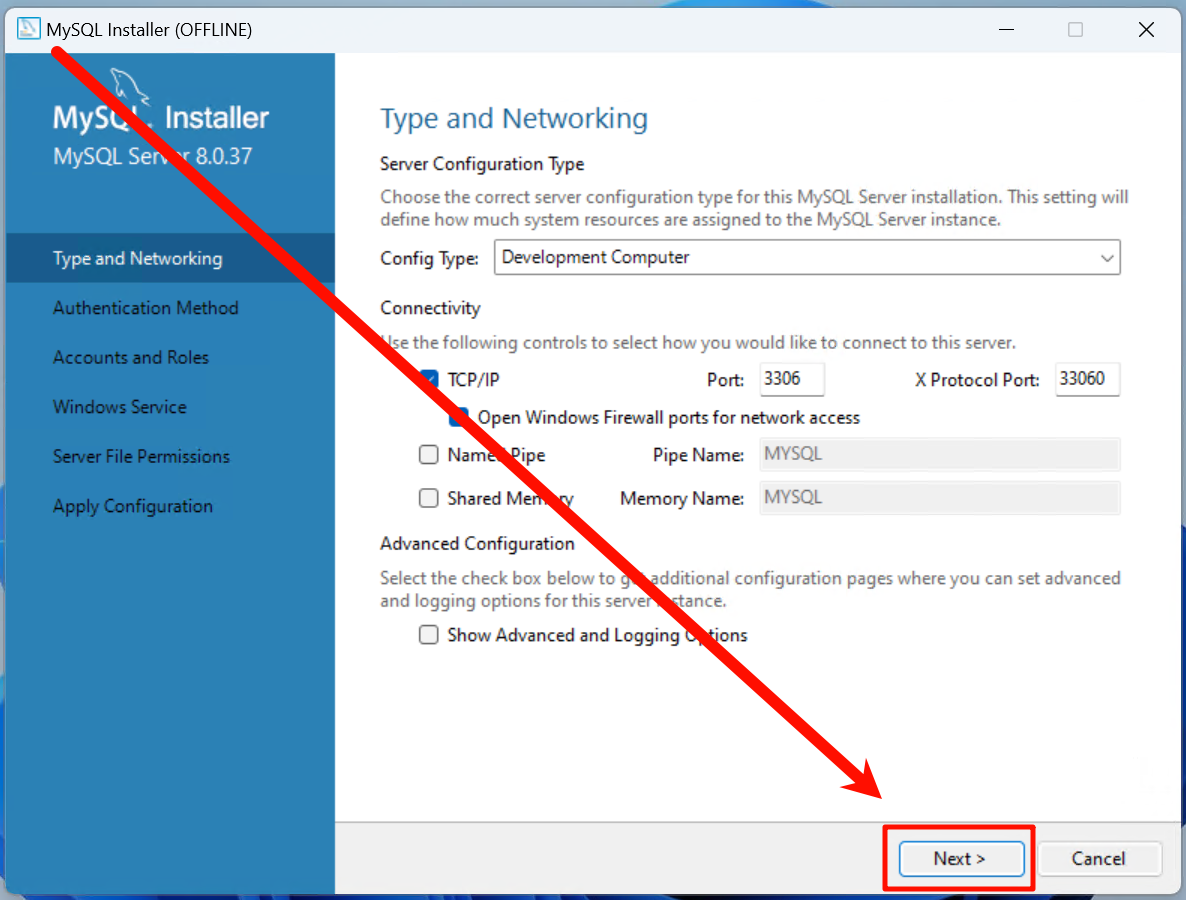The height and width of the screenshot is (900, 1186).
Task: Close the MySQL Installer window
Action: click(x=1146, y=29)
